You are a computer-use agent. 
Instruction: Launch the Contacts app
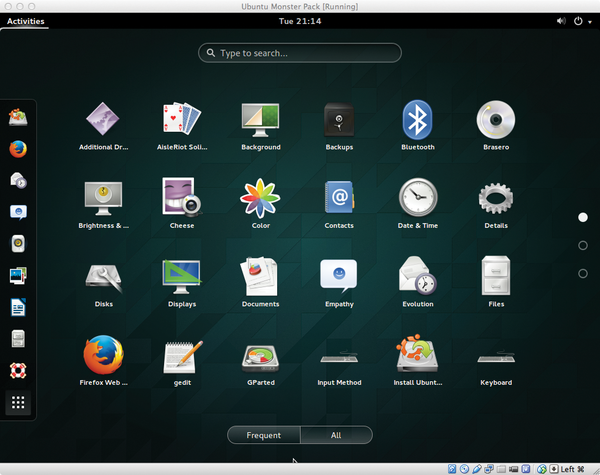coord(339,204)
